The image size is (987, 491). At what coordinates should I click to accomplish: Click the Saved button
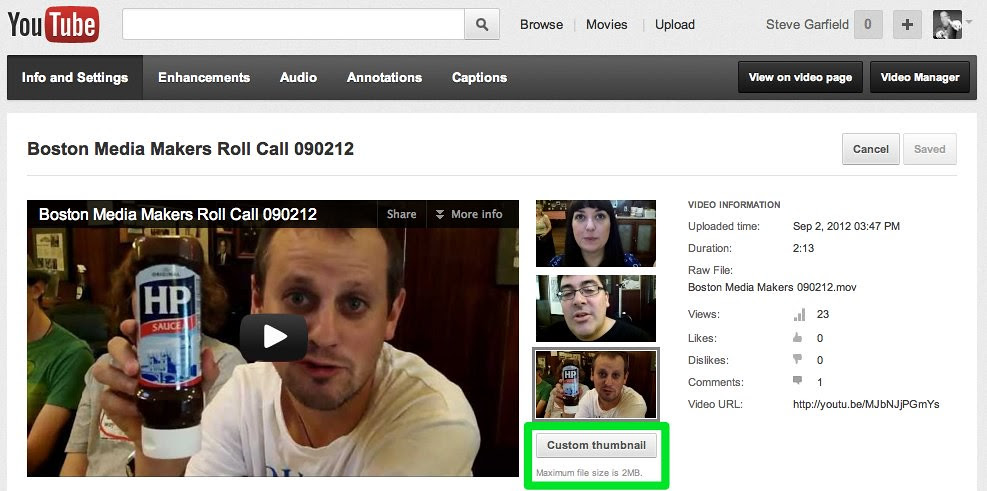[930, 149]
